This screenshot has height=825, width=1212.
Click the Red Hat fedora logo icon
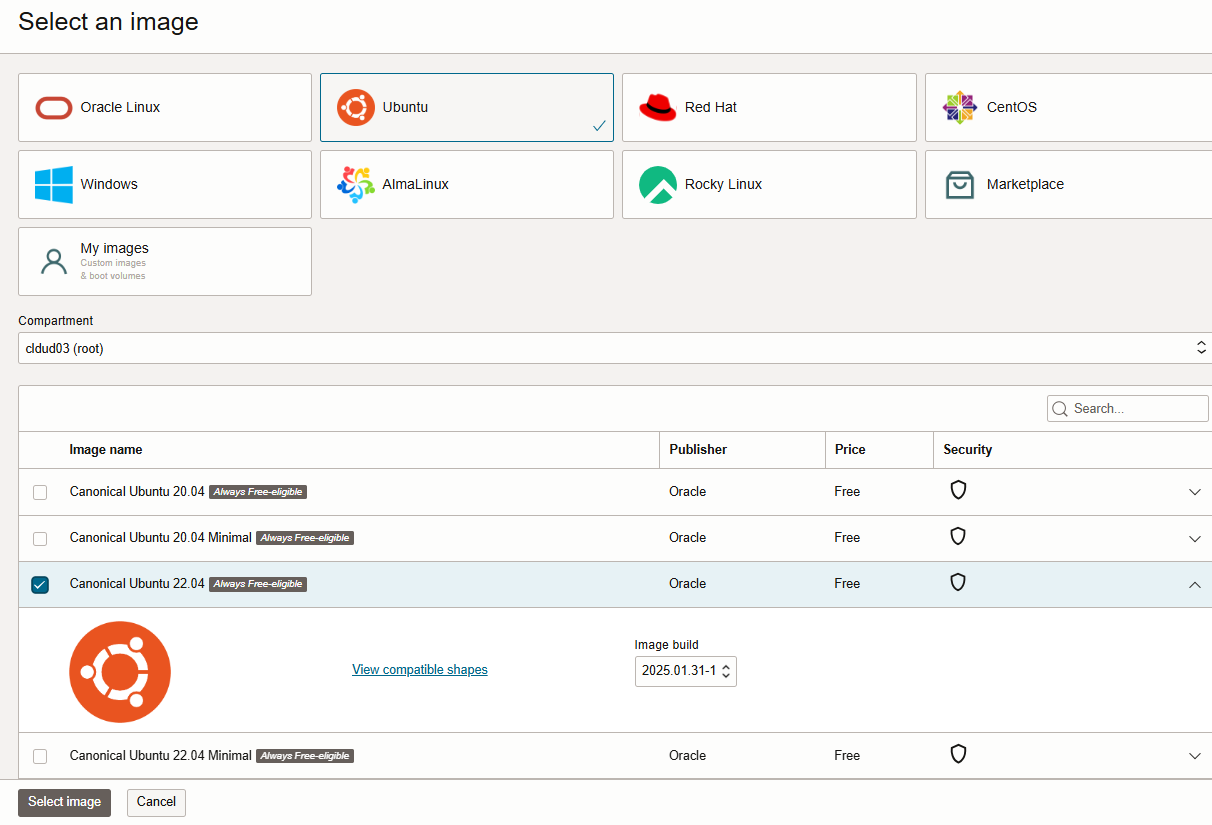coord(658,107)
